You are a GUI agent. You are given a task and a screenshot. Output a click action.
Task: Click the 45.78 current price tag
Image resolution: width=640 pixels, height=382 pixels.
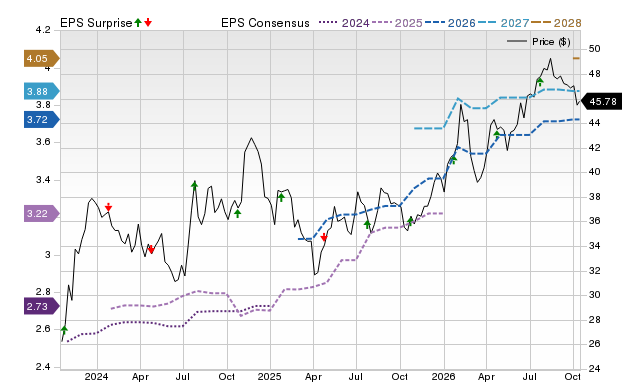tap(601, 101)
